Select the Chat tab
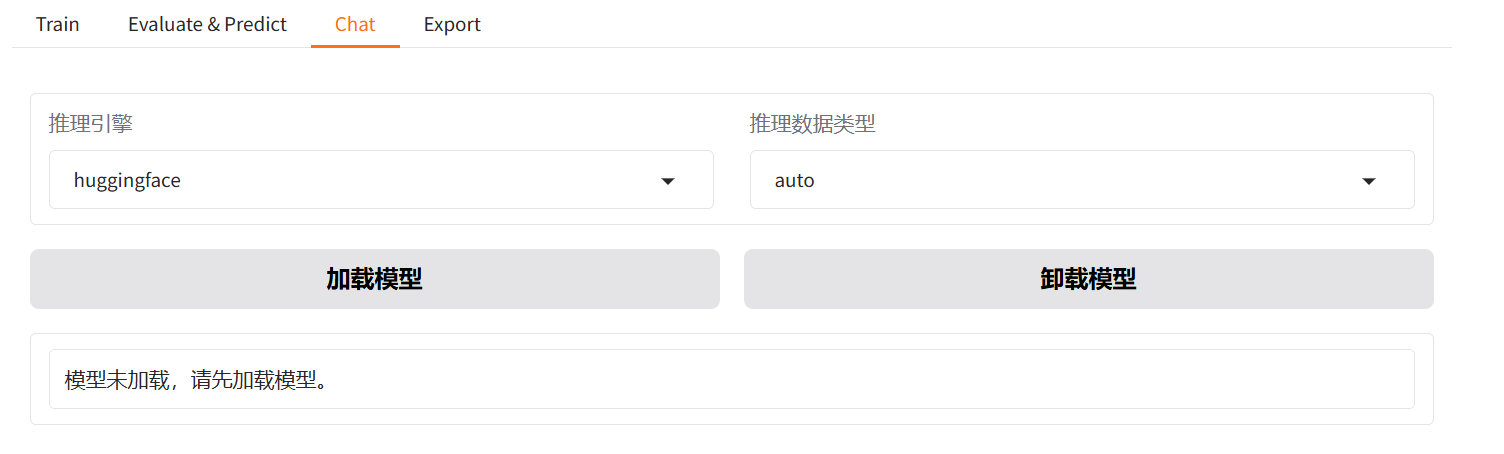This screenshot has height=454, width=1504. (355, 24)
